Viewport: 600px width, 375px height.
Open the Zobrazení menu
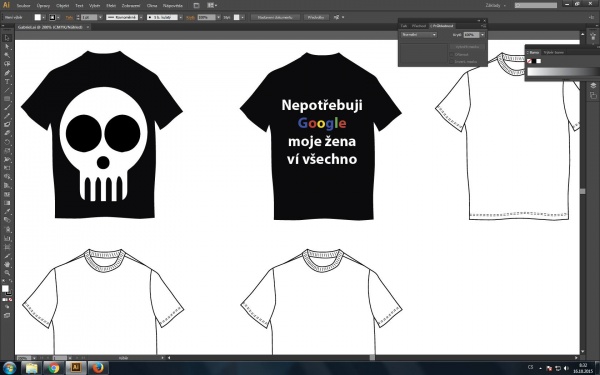pyautogui.click(x=131, y=6)
